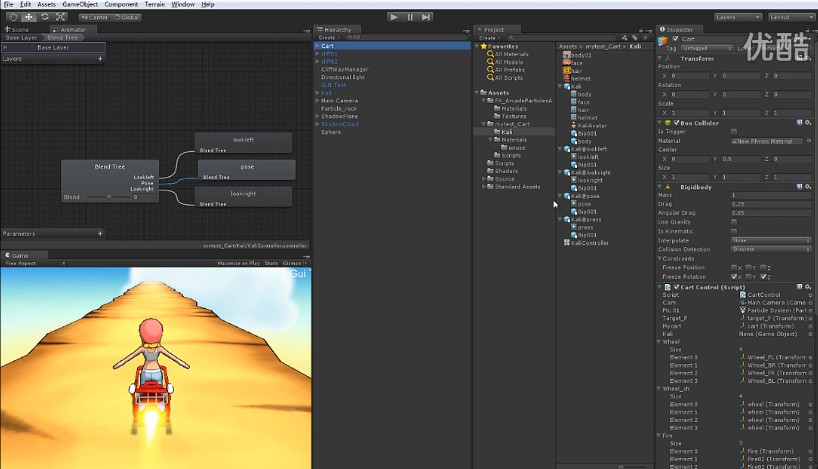Open the GameObject menu
This screenshot has width=818, height=469.
pos(80,4)
